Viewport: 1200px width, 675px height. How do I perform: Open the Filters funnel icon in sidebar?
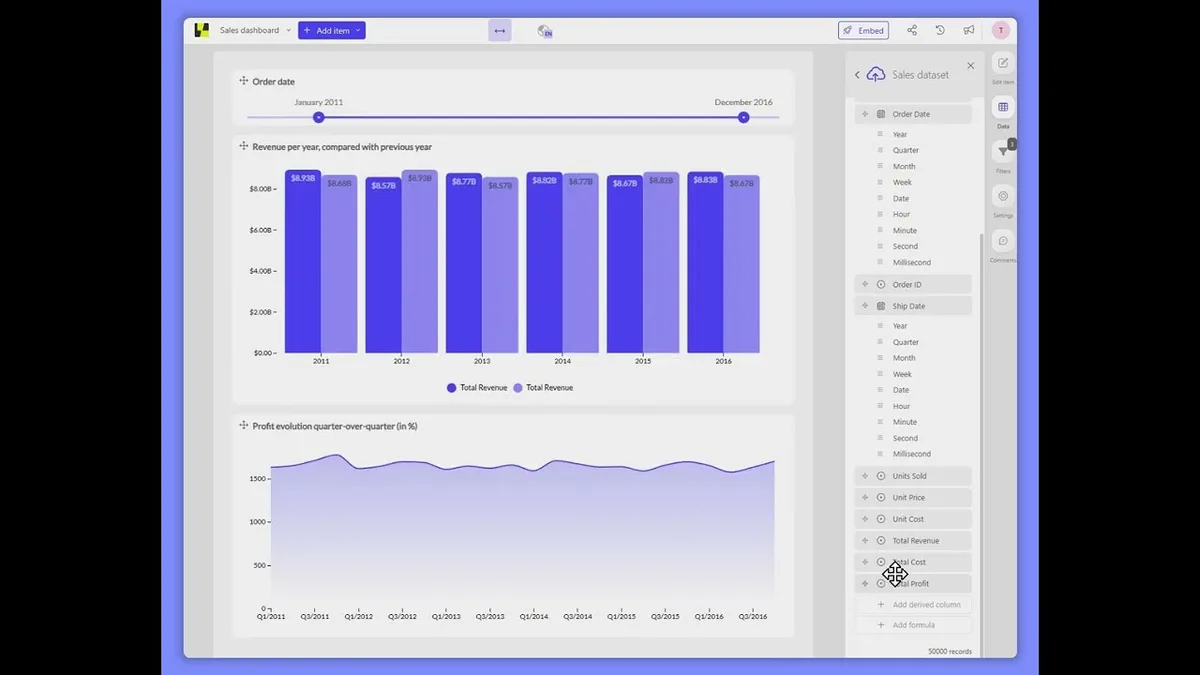click(x=1003, y=151)
